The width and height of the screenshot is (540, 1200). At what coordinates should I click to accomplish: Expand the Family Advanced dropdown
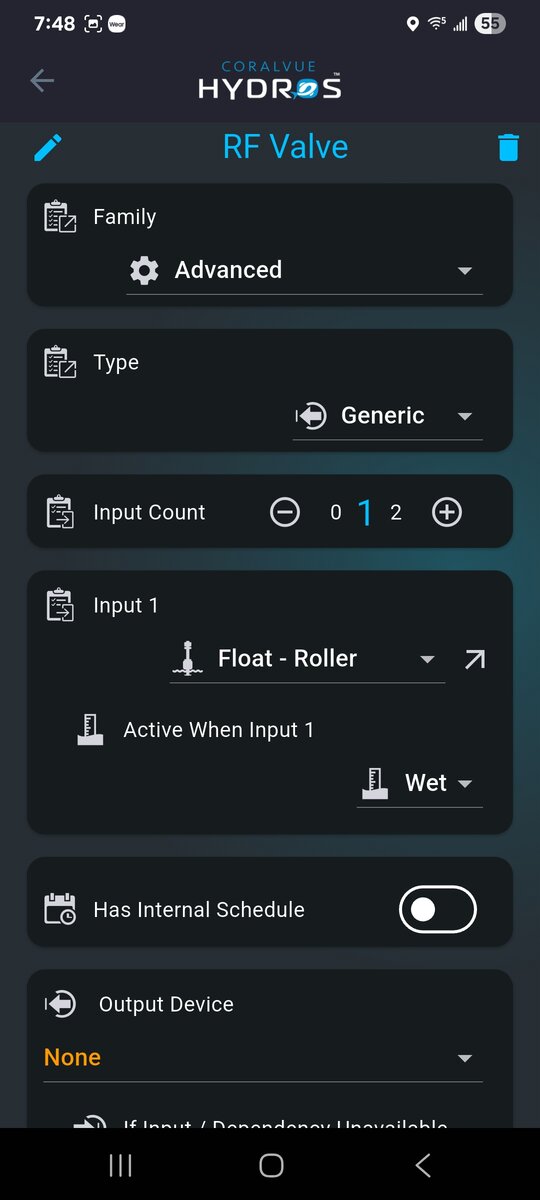point(304,270)
